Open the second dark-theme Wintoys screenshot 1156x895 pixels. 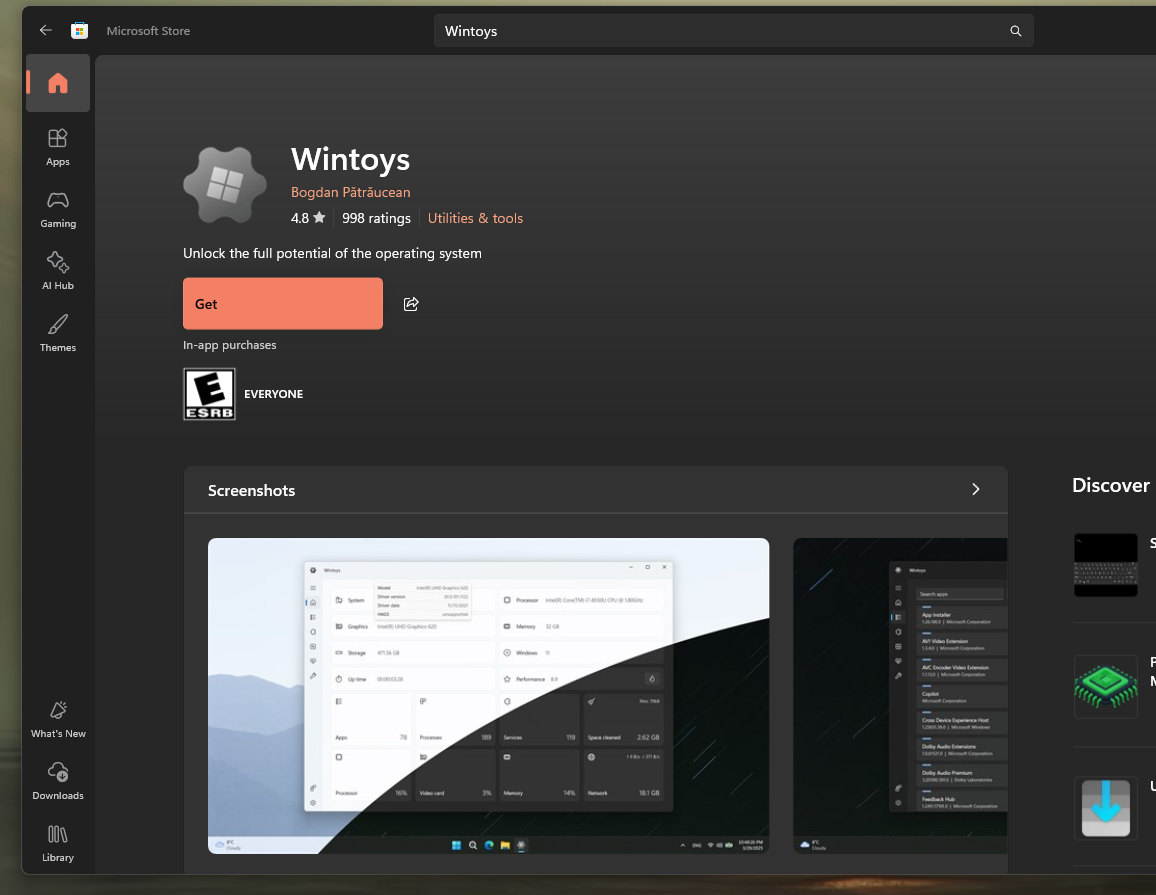coord(900,696)
